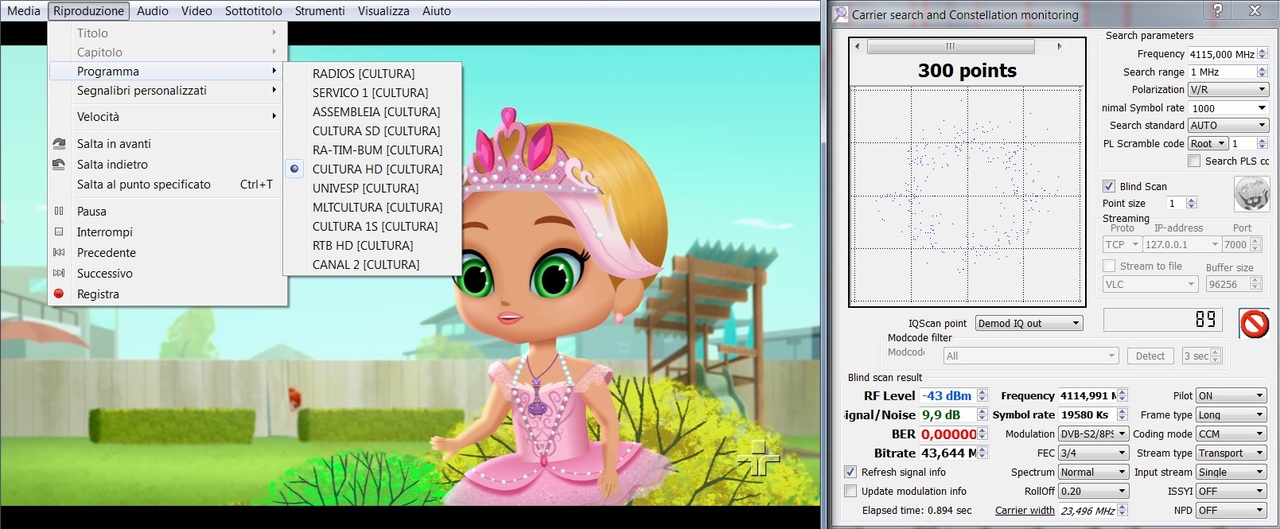Select MLTCULTURA [CULTURA] program
The height and width of the screenshot is (529, 1280).
coord(372,207)
